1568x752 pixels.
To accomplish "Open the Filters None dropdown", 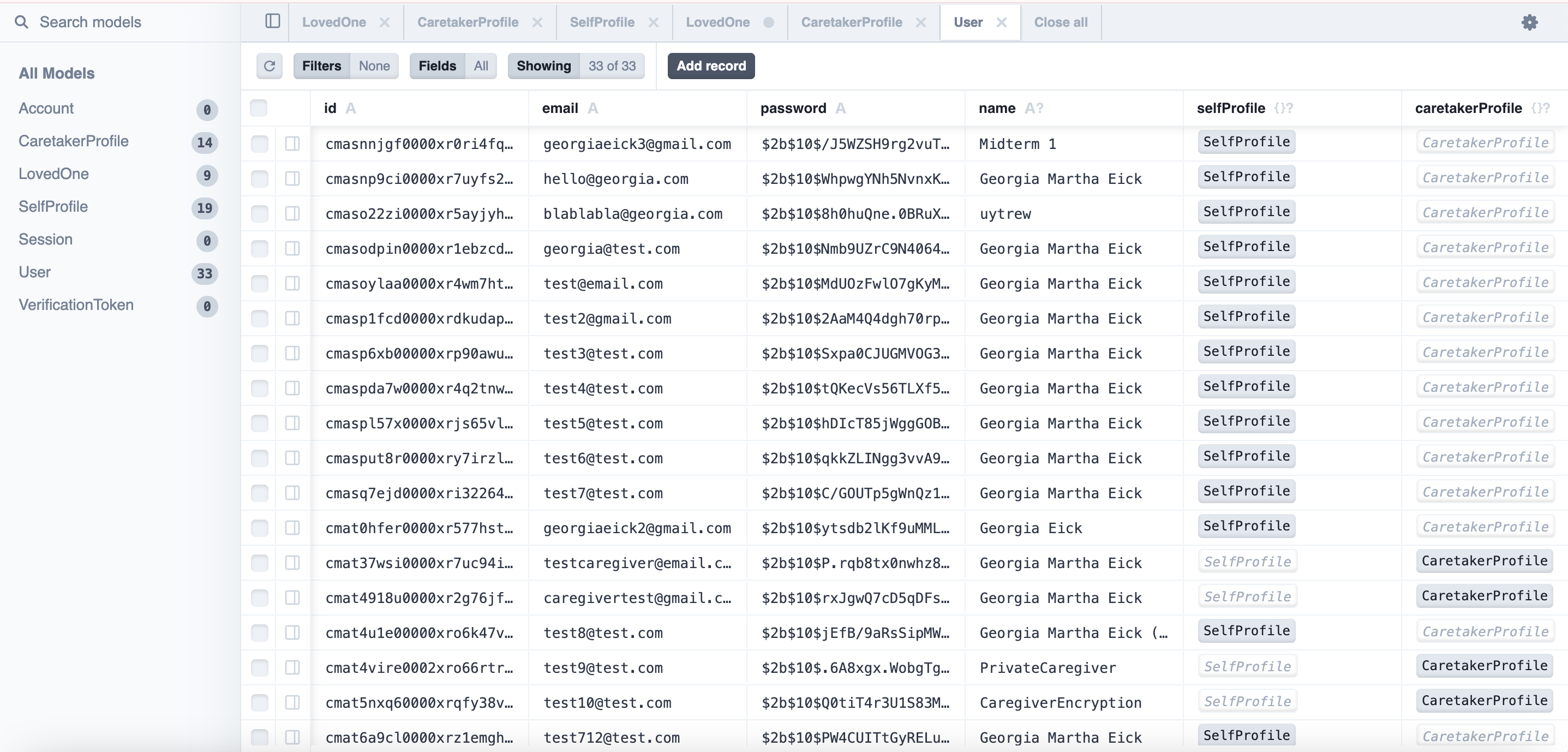I will pos(345,66).
